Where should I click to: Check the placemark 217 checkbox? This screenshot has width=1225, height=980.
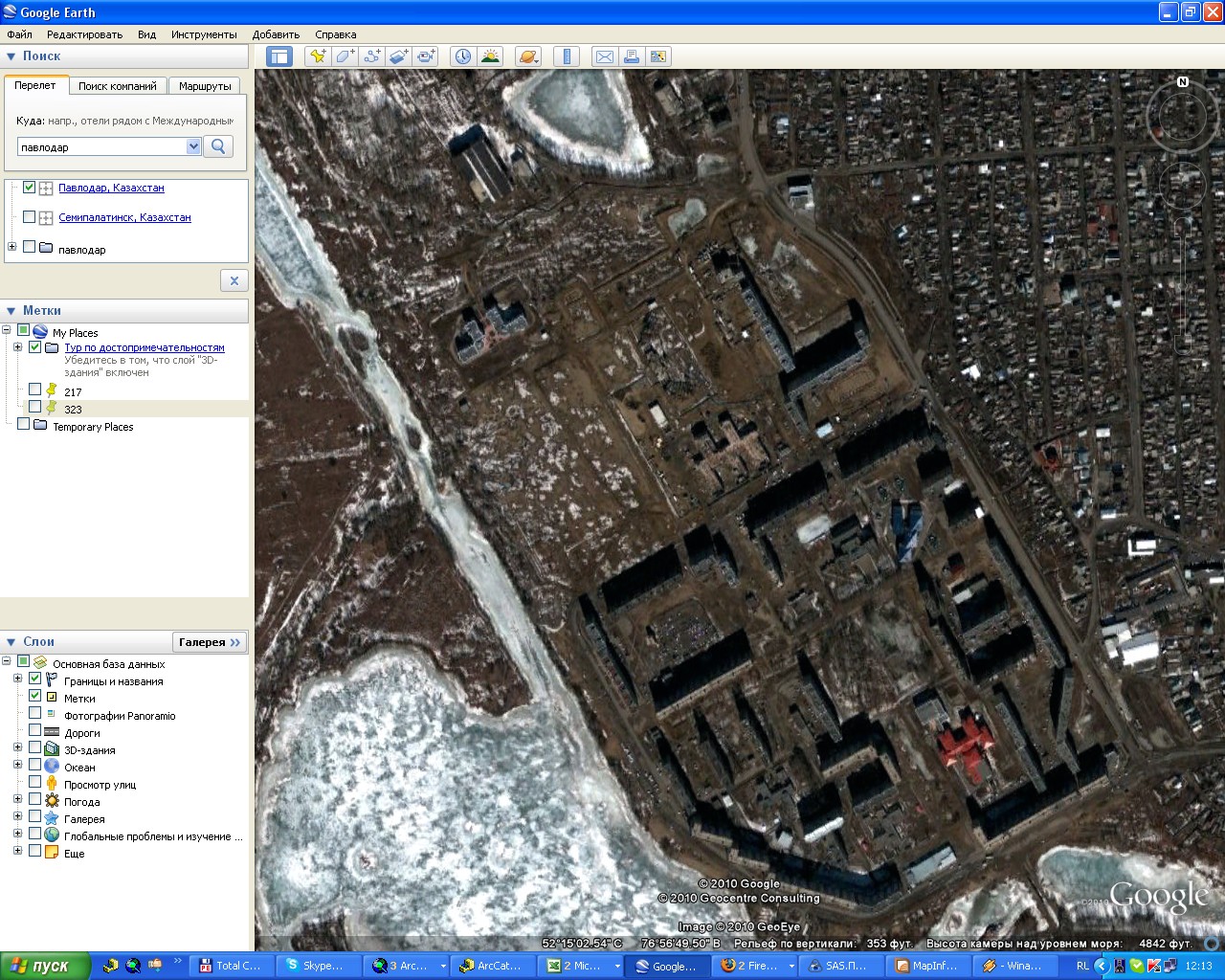point(34,390)
